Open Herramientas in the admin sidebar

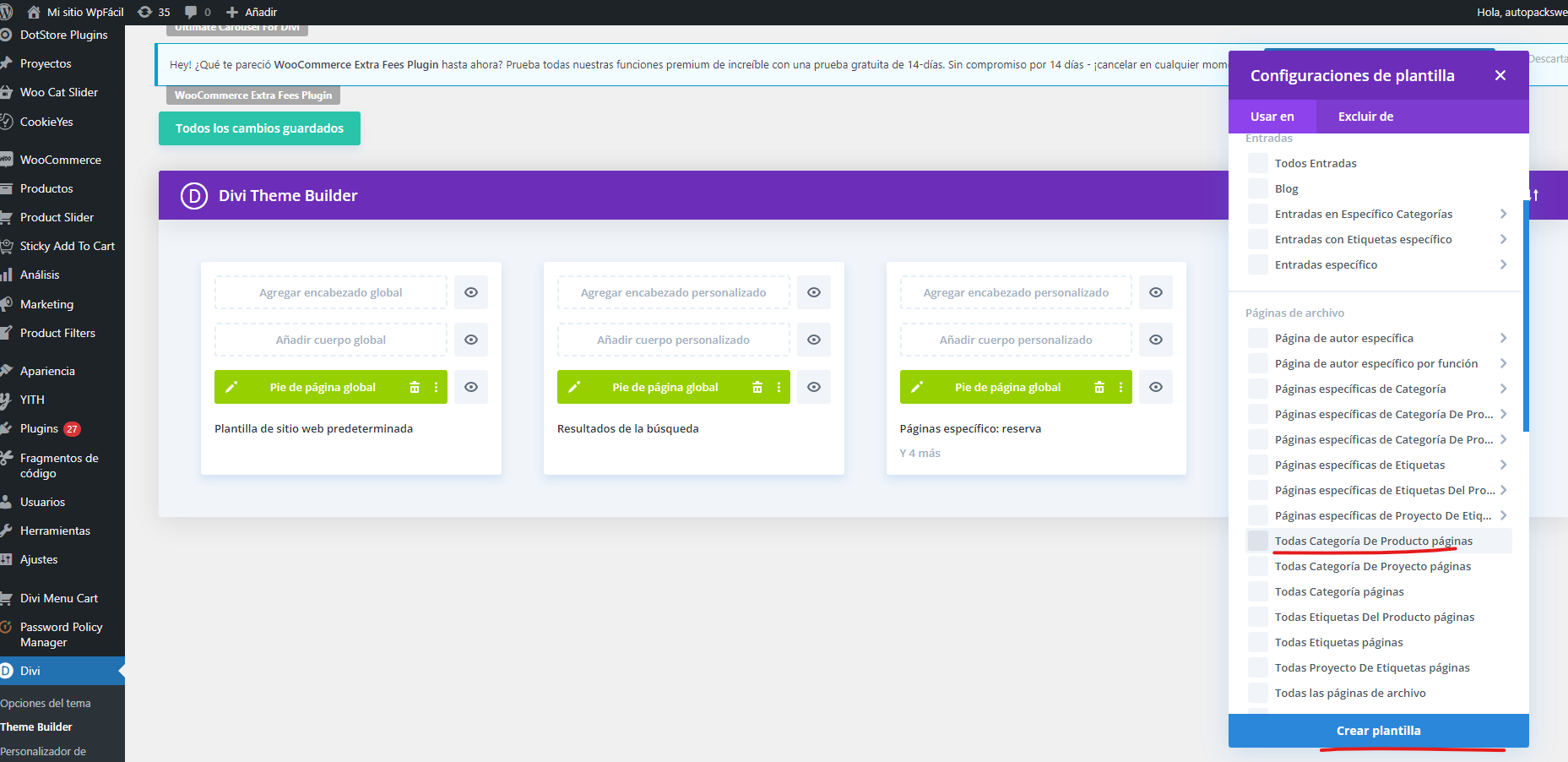(55, 531)
